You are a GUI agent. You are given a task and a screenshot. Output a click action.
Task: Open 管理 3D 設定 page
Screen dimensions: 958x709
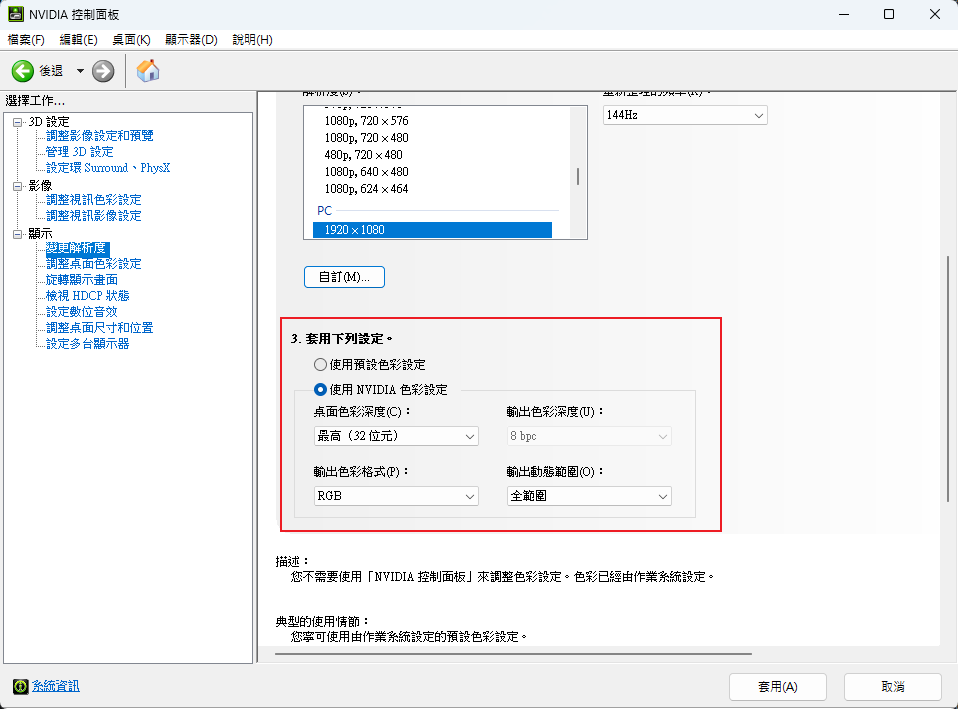click(x=79, y=152)
